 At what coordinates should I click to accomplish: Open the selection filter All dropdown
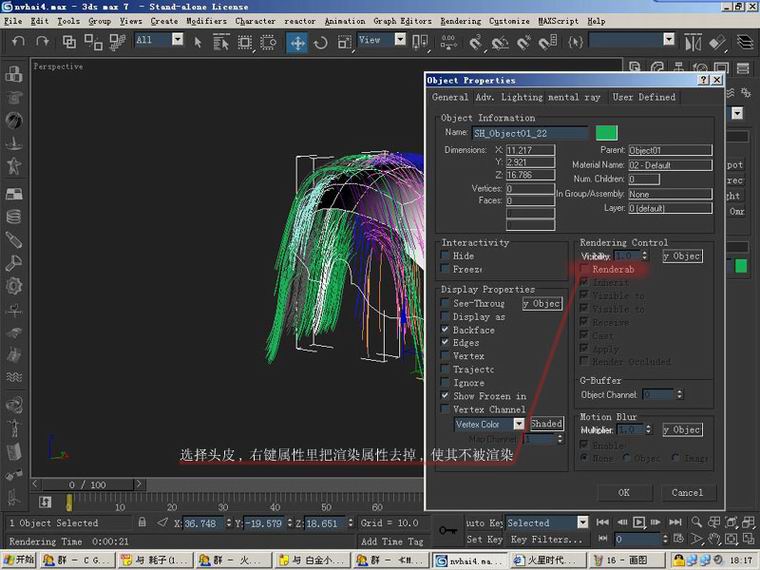(177, 39)
